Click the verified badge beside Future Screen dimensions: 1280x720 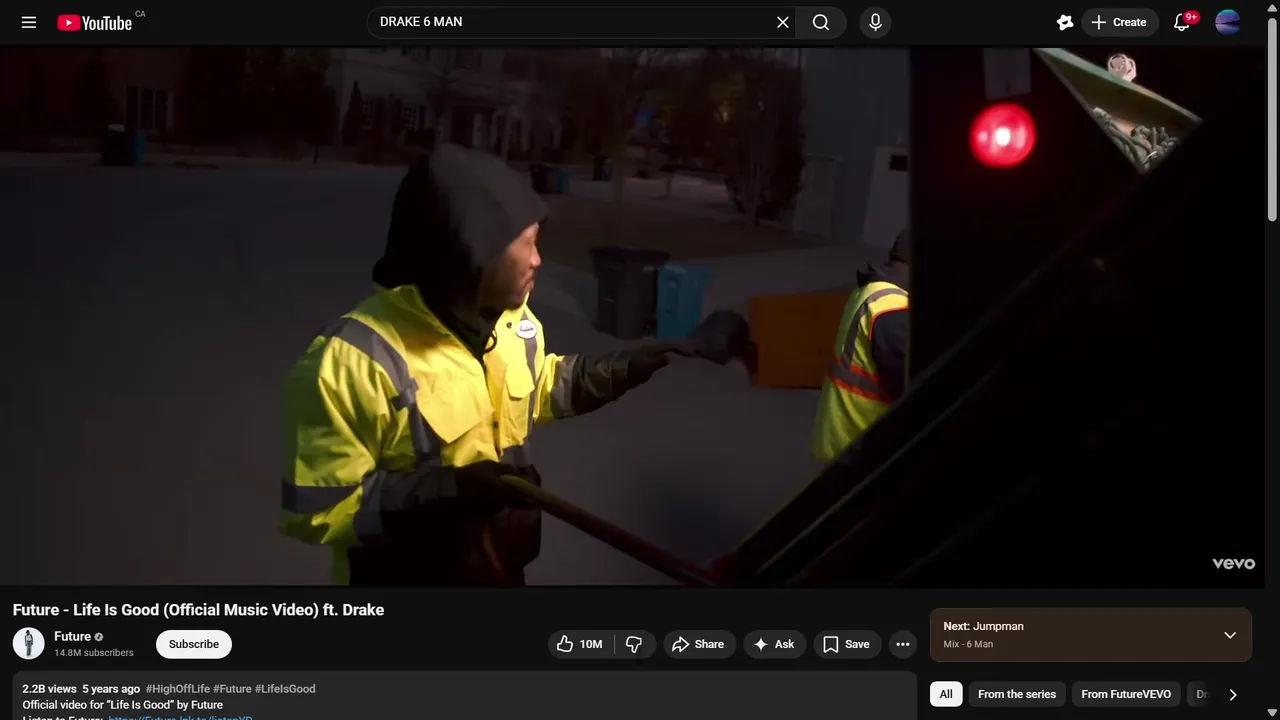[98, 637]
